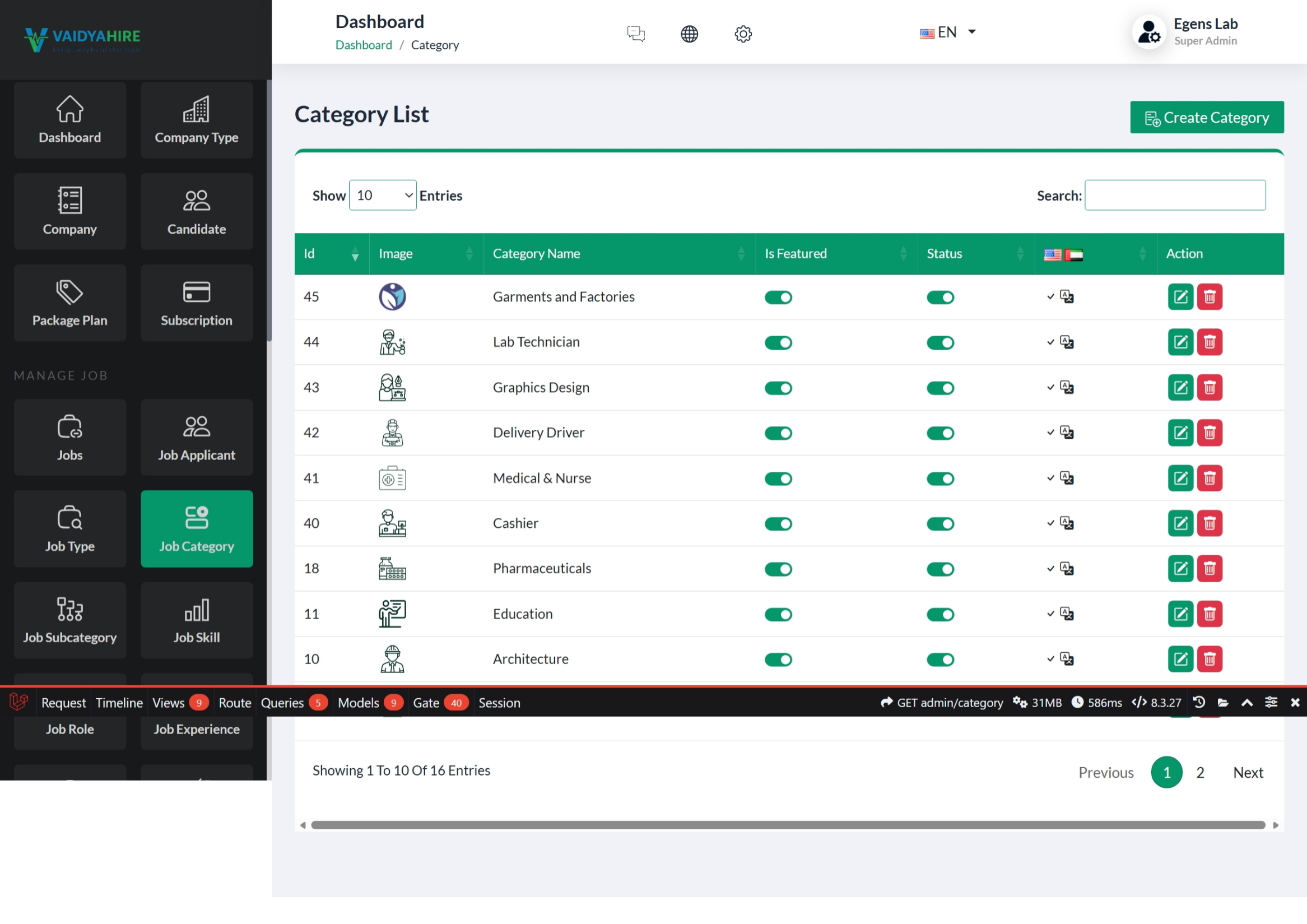Switch to Timeline tab in debug bar
The width and height of the screenshot is (1307, 924).
coord(119,703)
